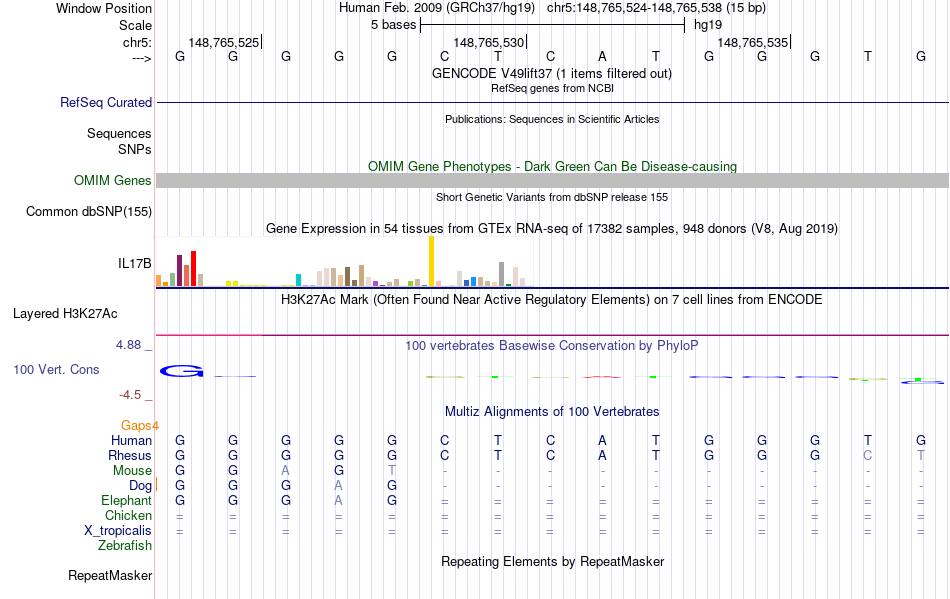Click the GENCODE V49lift37 track title

tap(551, 74)
